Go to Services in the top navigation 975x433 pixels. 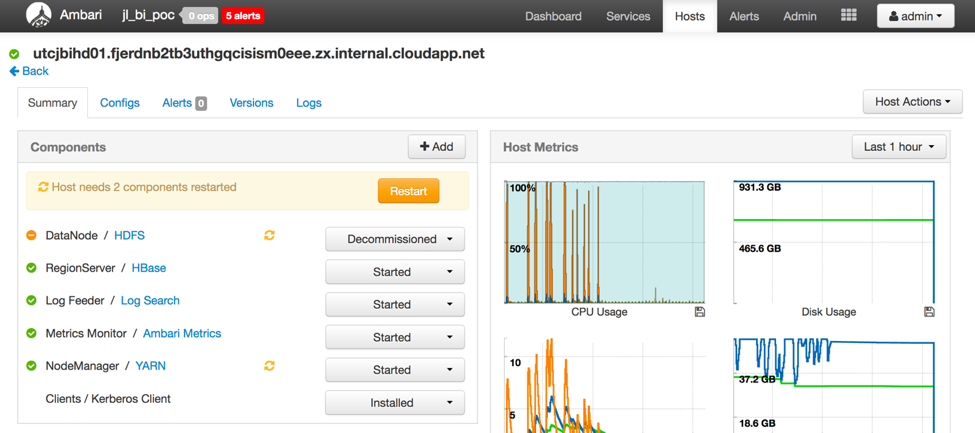[x=628, y=16]
